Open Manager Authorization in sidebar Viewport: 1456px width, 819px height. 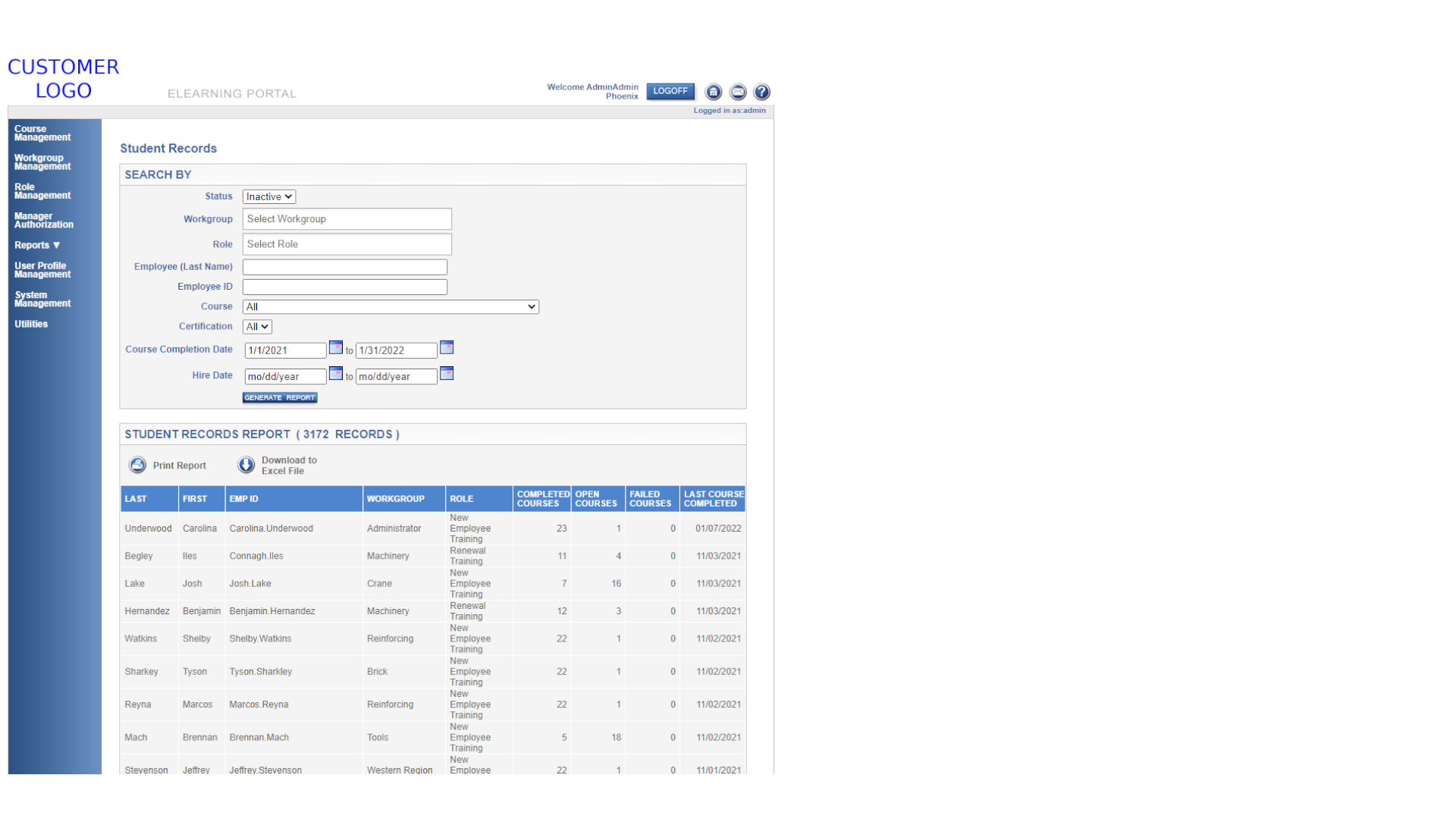click(44, 221)
